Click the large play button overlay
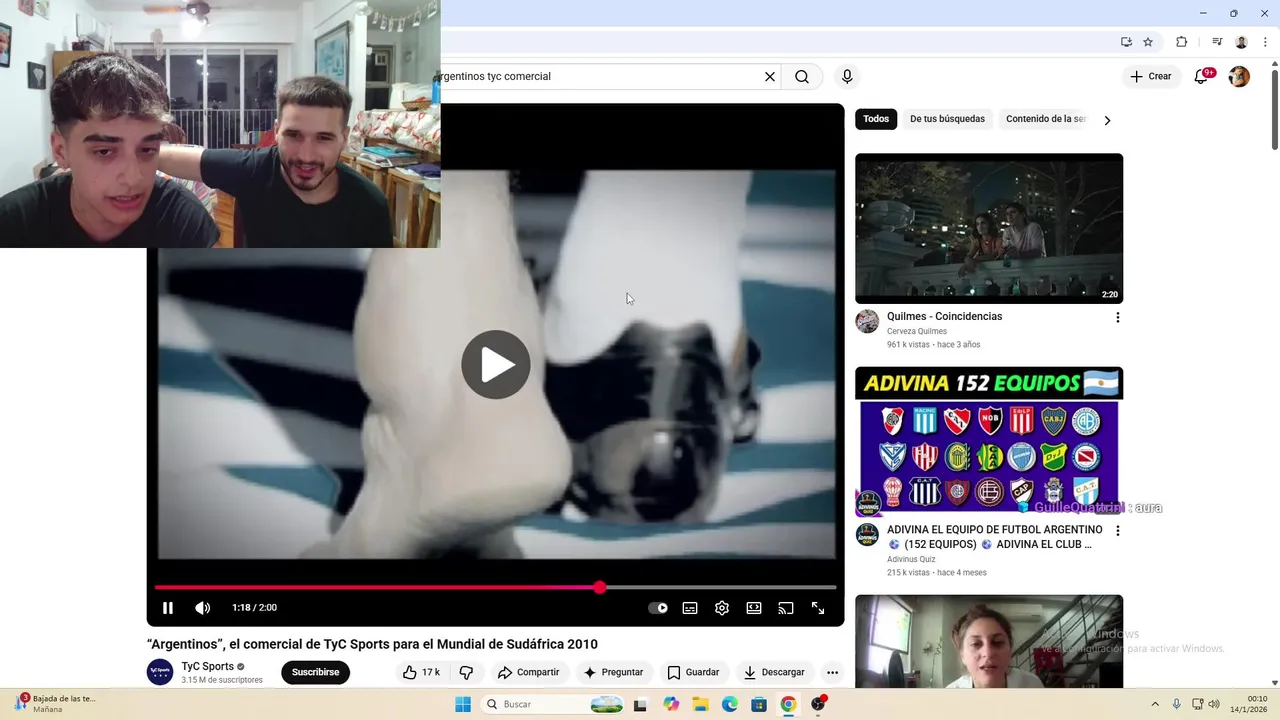Viewport: 1280px width, 720px height. 496,364
